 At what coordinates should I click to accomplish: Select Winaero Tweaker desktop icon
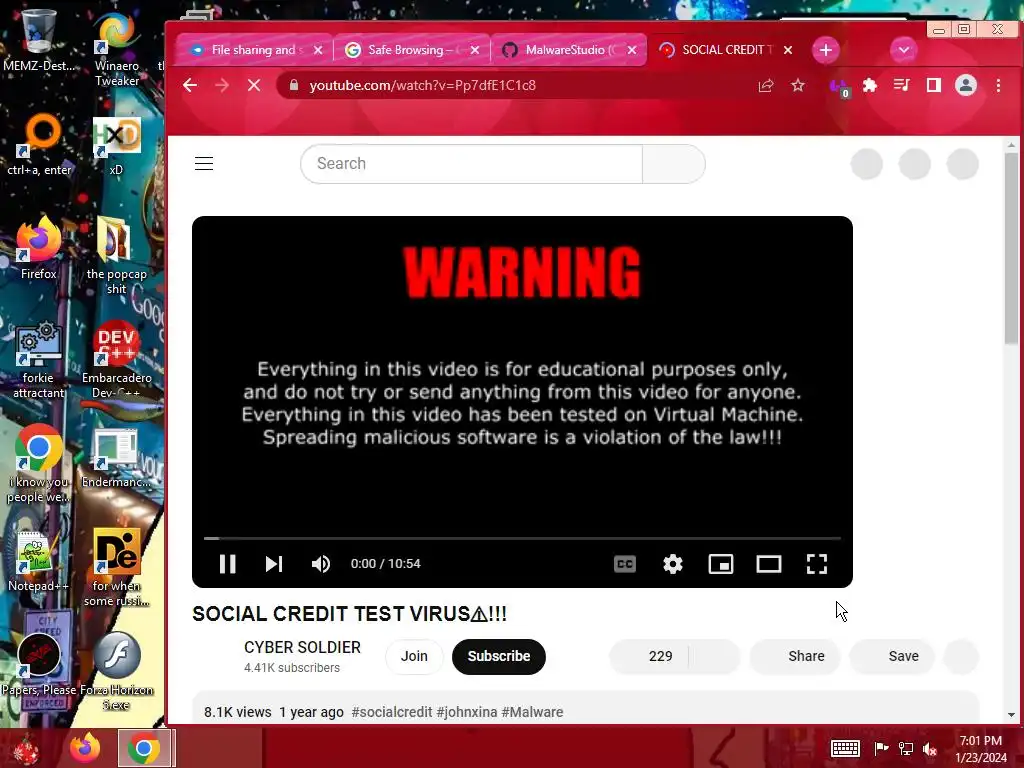(x=117, y=48)
